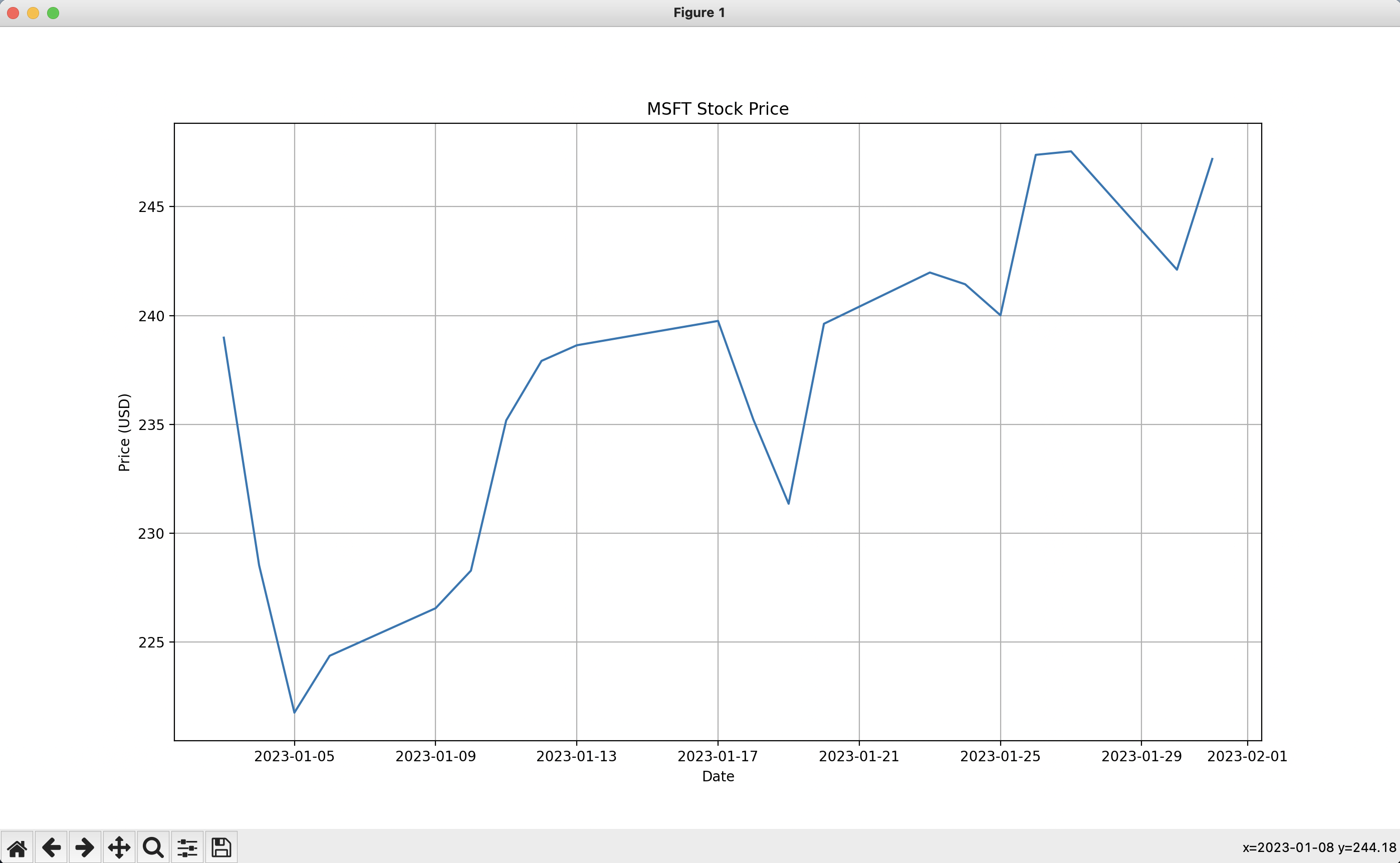Click the highest peak of the price line
This screenshot has width=1400, height=863.
pos(1071,151)
